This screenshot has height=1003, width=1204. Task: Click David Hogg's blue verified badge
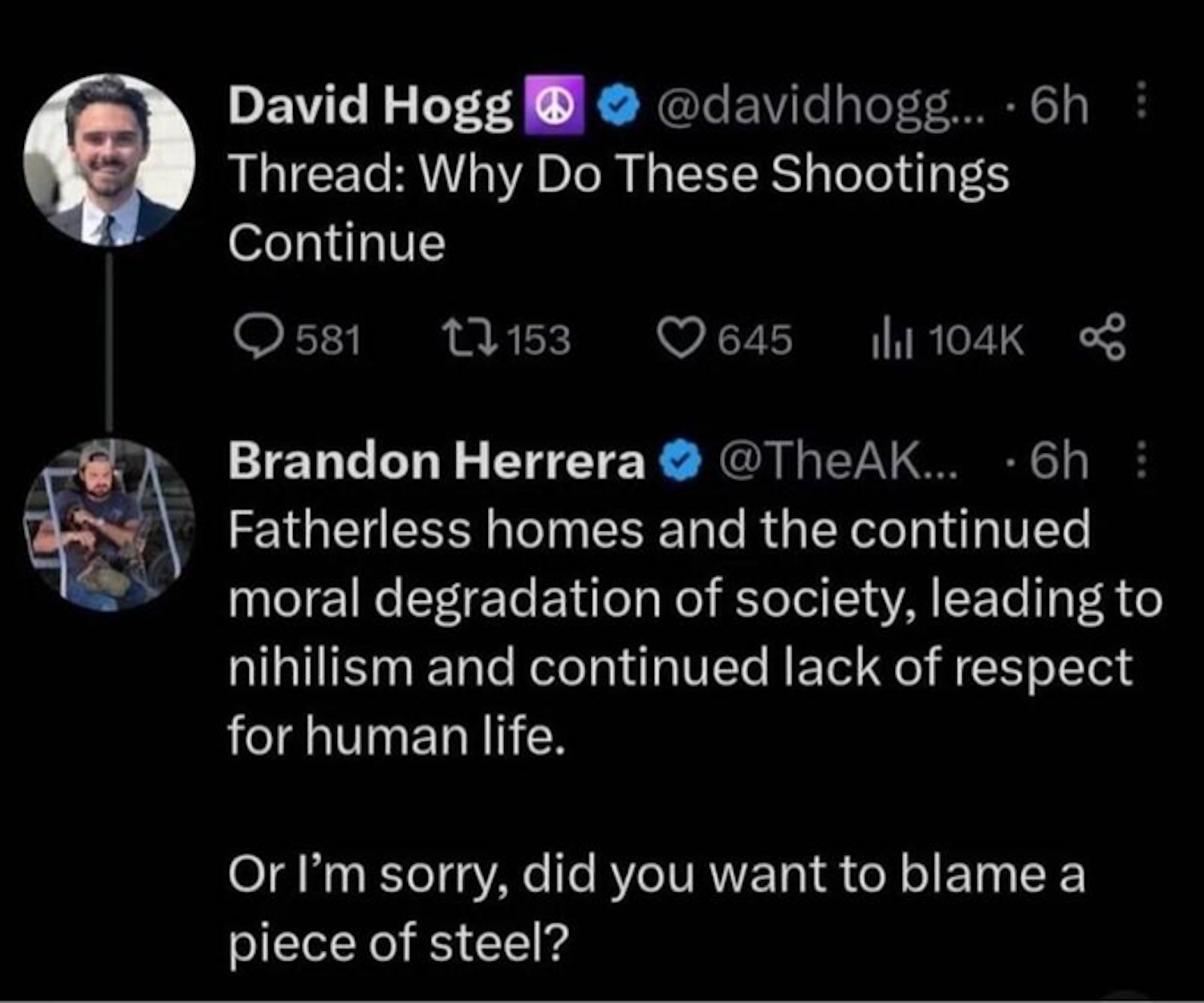(618, 107)
